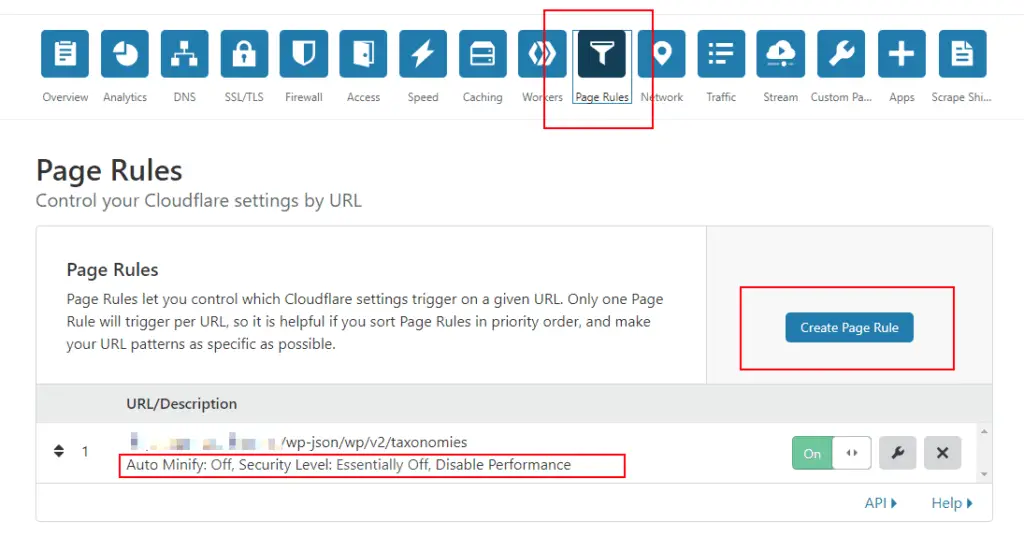Switch to the Traffic tab

tap(721, 54)
